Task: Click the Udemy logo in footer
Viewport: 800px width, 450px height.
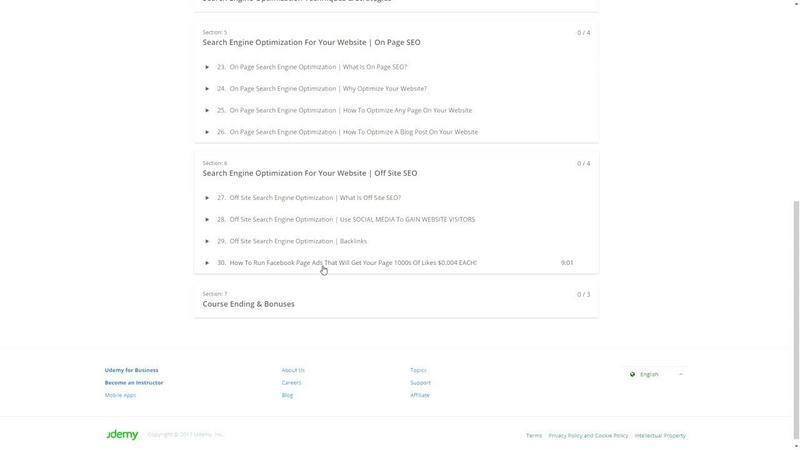Action: [x=122, y=435]
